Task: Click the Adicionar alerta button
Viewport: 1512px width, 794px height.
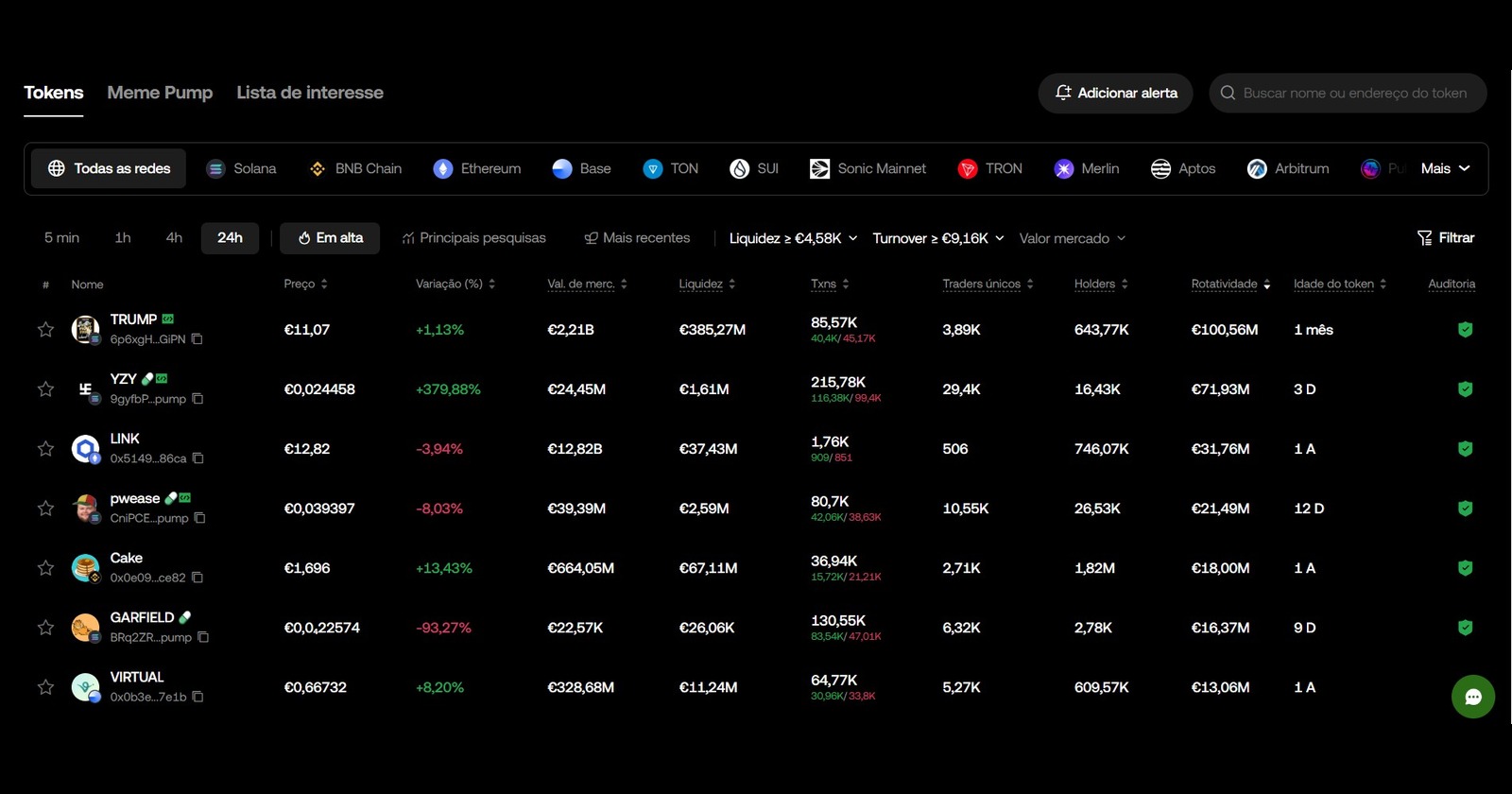Action: tap(1115, 93)
